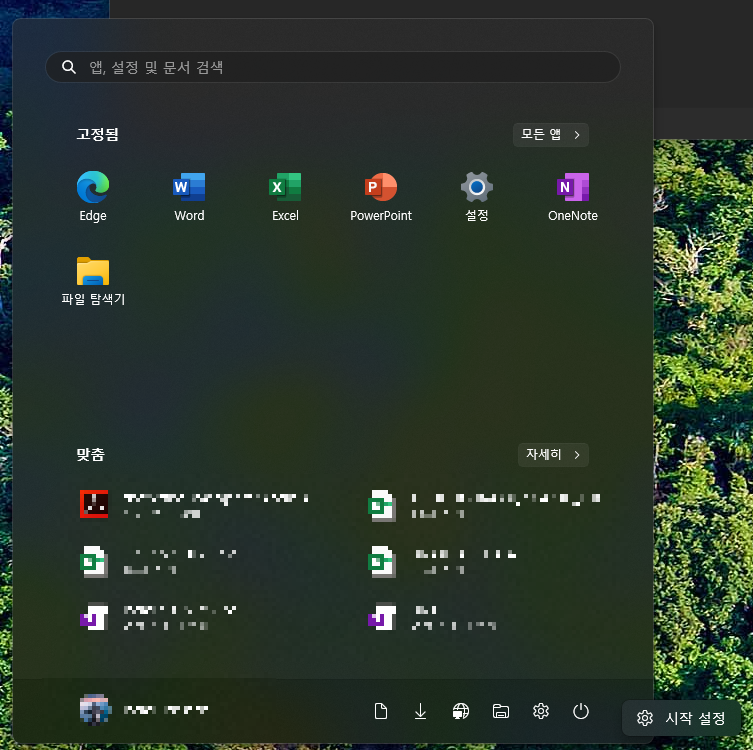The height and width of the screenshot is (750, 753).
Task: Open Settings gear icon next to power
Action: 541,711
